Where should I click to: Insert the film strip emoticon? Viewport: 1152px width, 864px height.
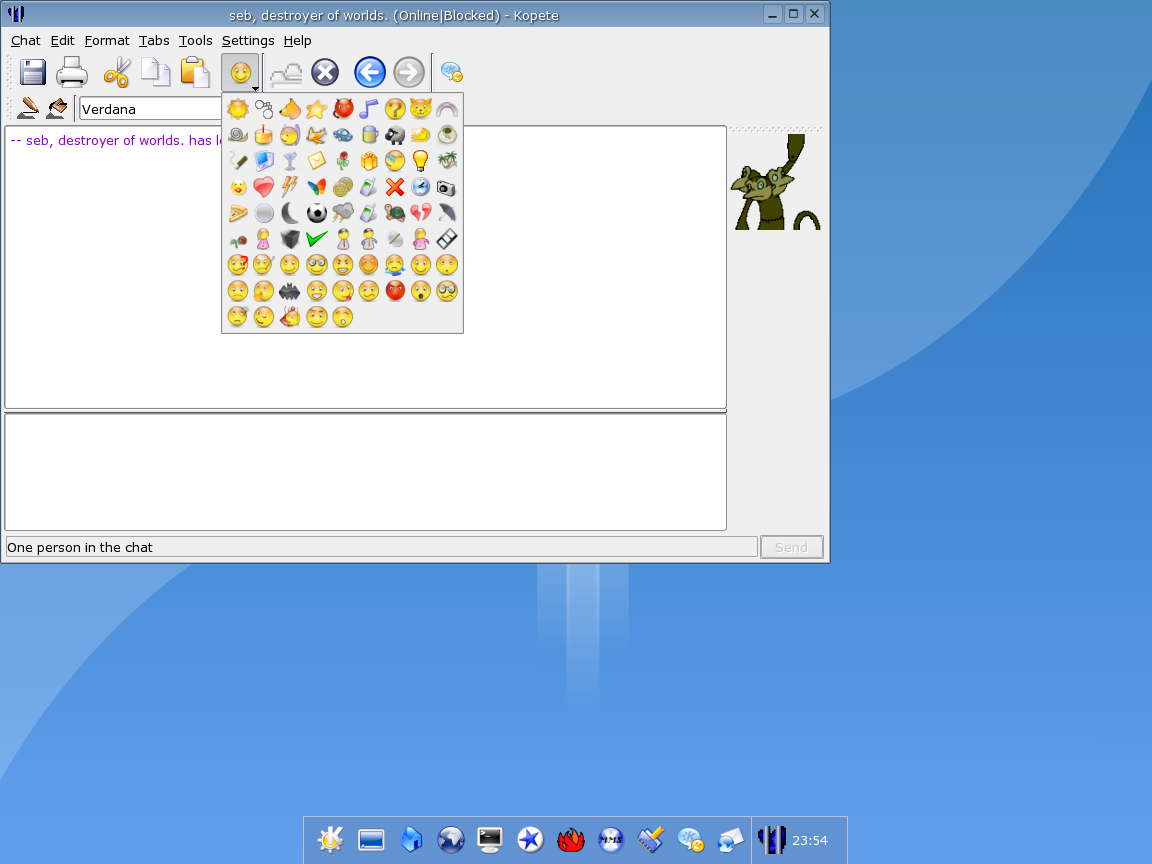(447, 239)
